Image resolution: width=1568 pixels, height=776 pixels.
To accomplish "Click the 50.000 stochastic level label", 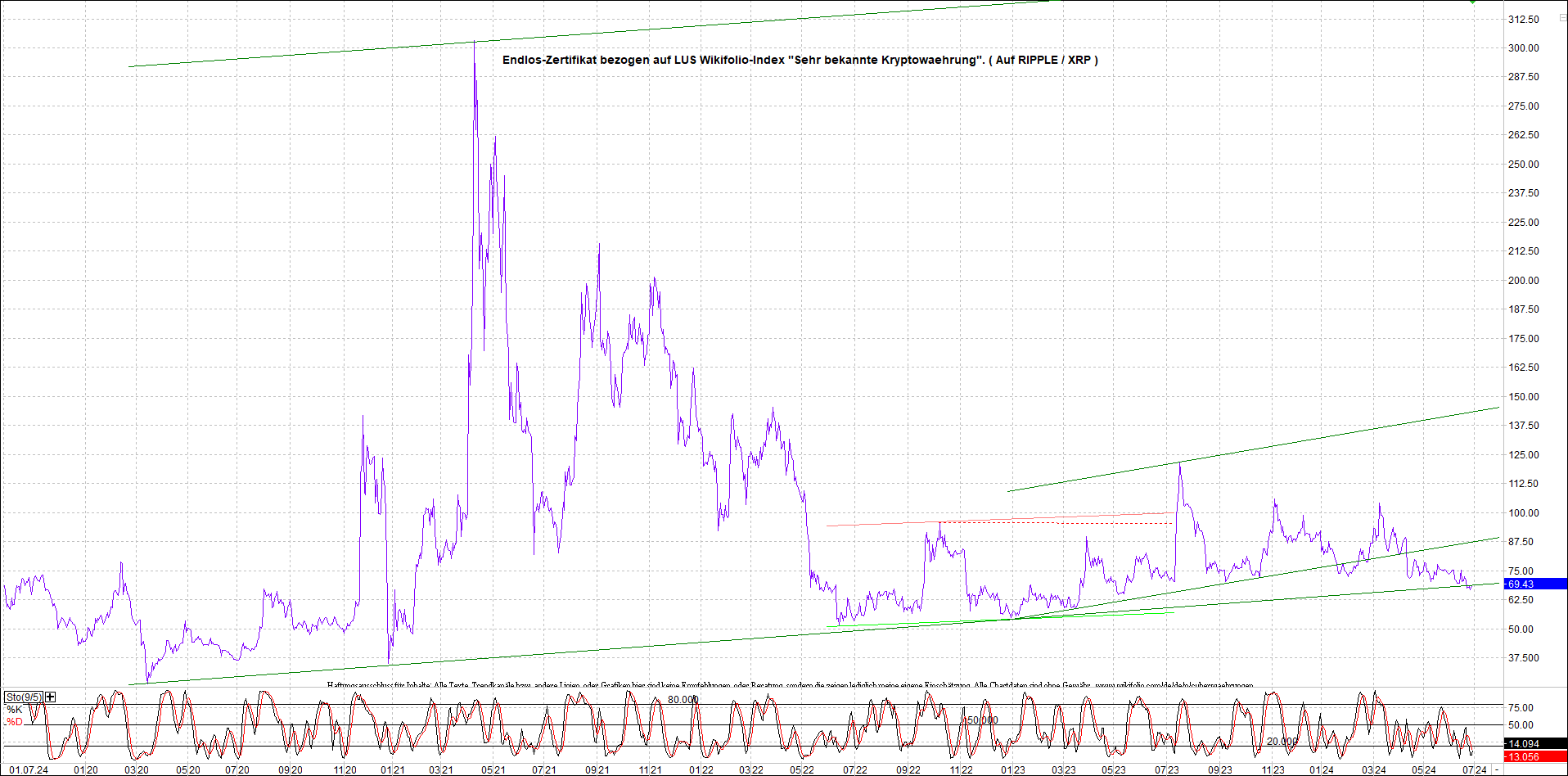I will [x=982, y=720].
